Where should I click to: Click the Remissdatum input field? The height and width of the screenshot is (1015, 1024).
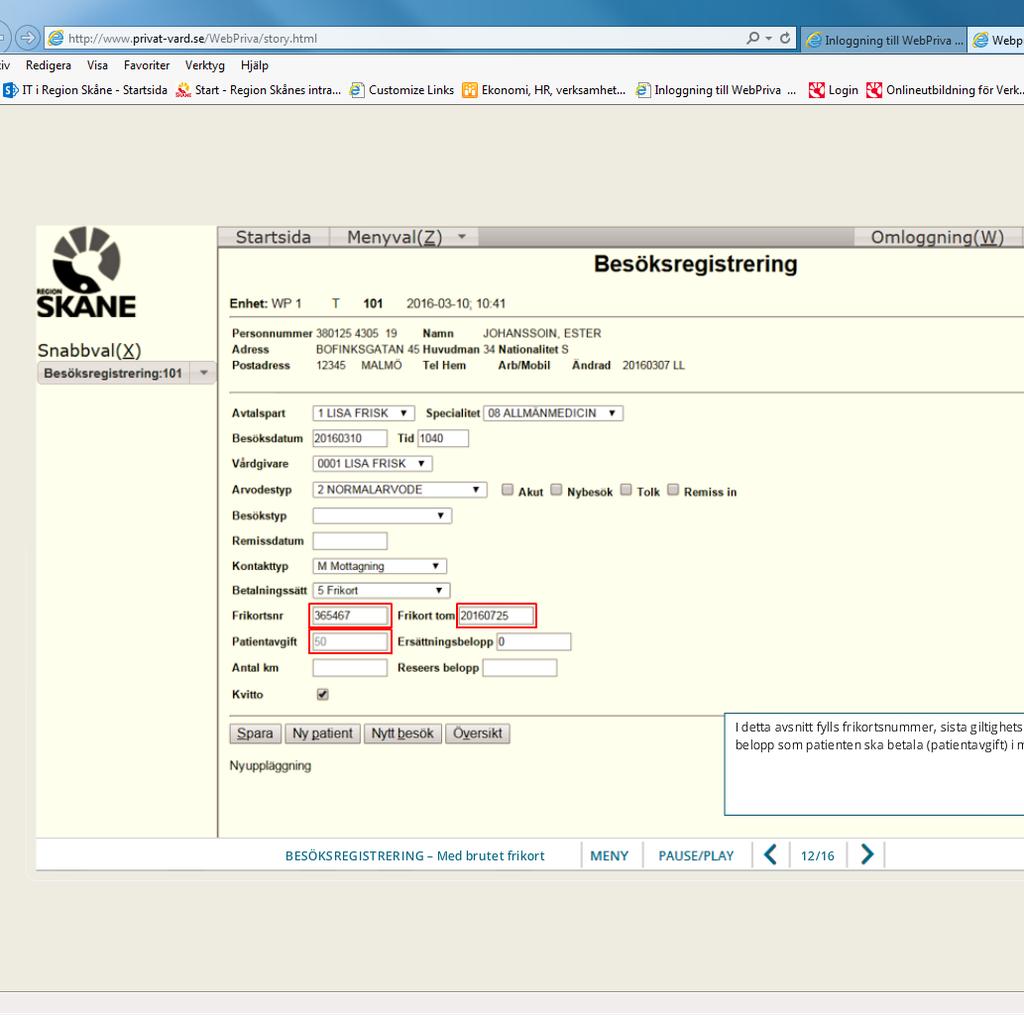[x=350, y=541]
